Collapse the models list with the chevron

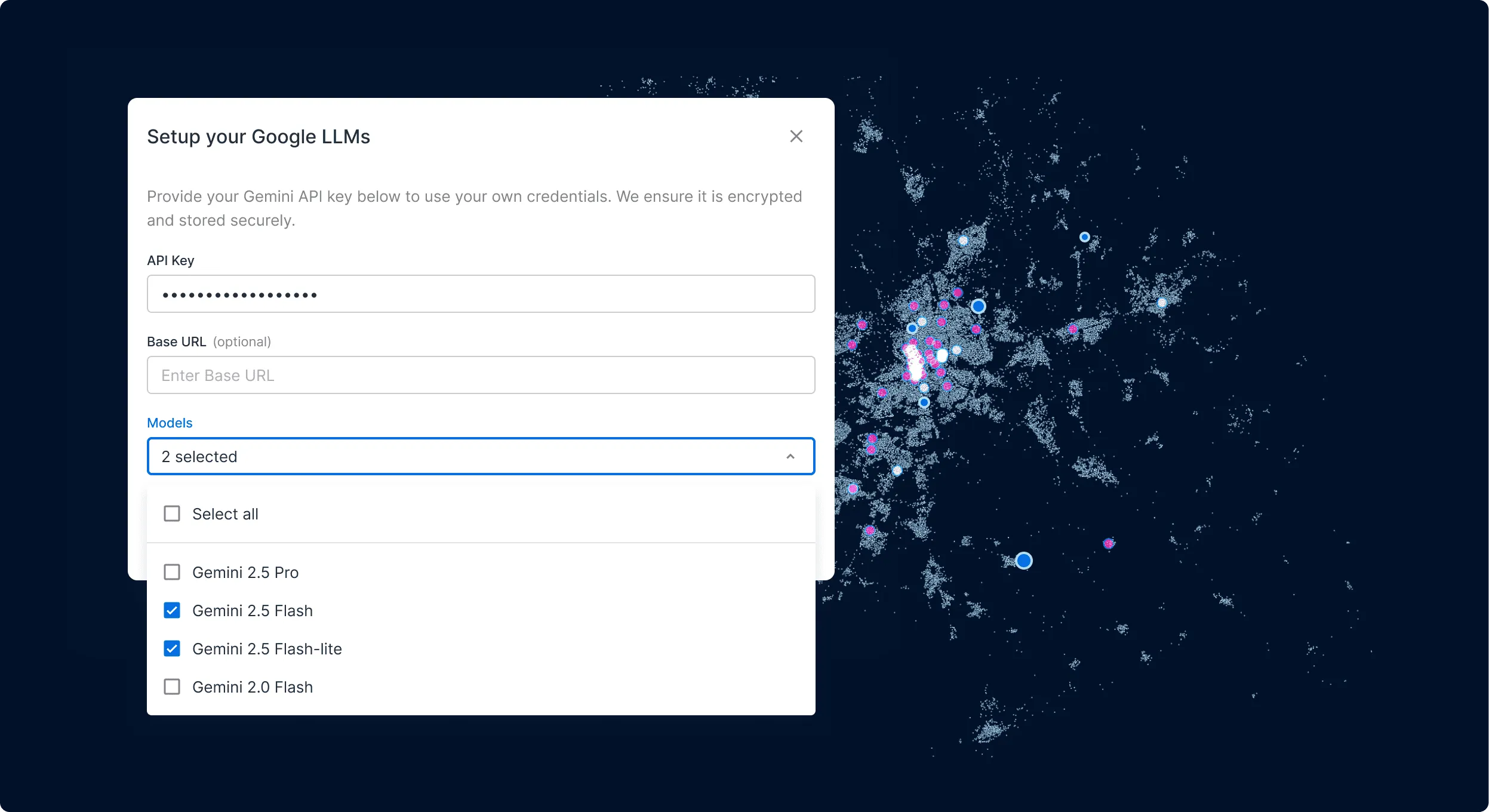point(790,456)
